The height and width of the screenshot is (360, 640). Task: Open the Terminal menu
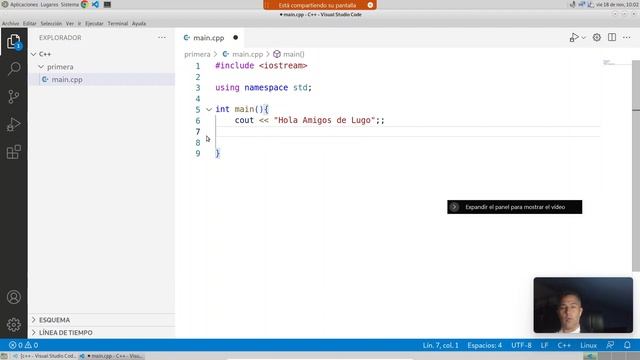pyautogui.click(x=118, y=24)
